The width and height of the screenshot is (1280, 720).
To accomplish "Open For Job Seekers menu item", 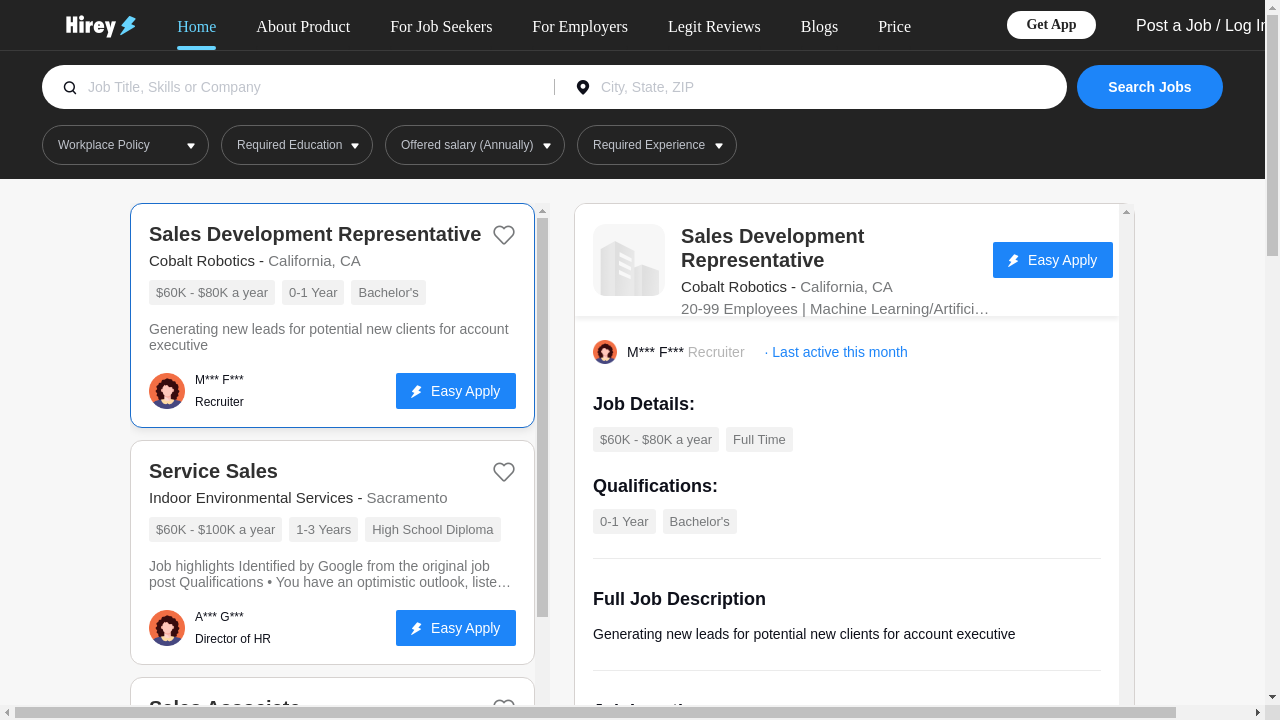I will [x=441, y=27].
